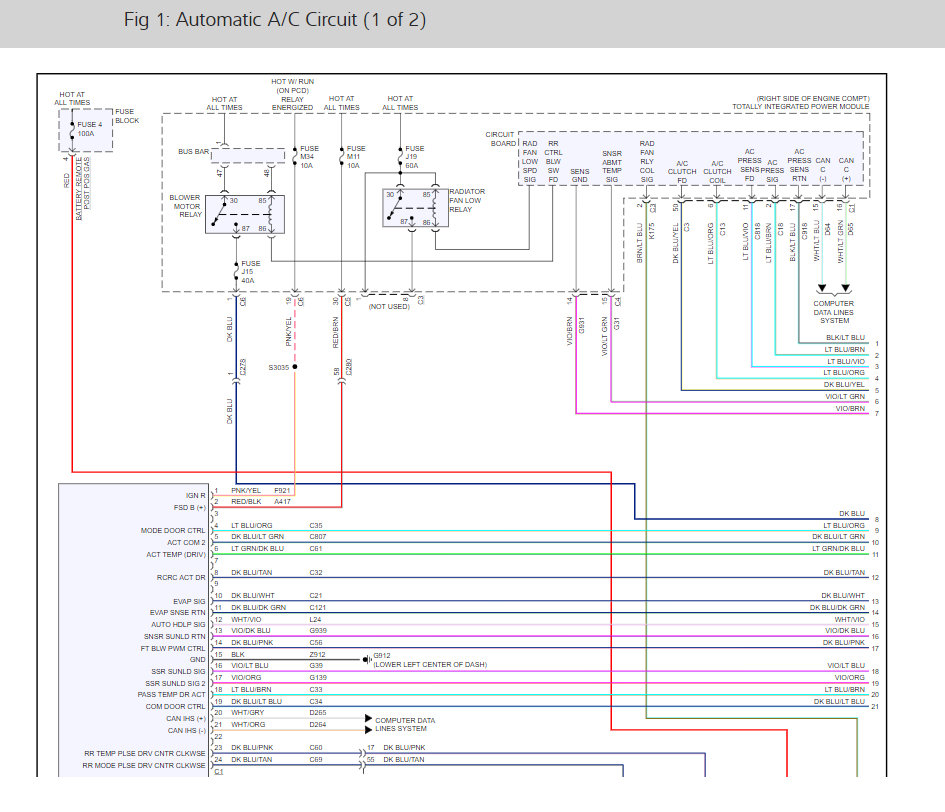Select the '(NOT USED)' connector note

[x=389, y=306]
